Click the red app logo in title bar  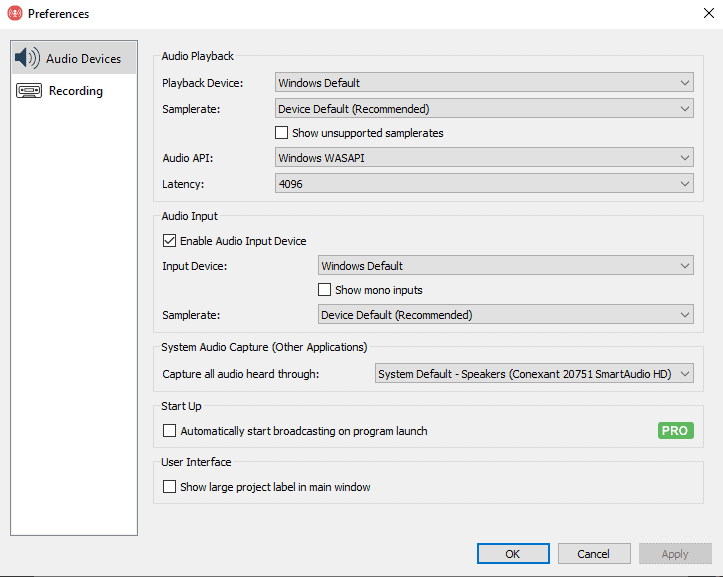[15, 13]
